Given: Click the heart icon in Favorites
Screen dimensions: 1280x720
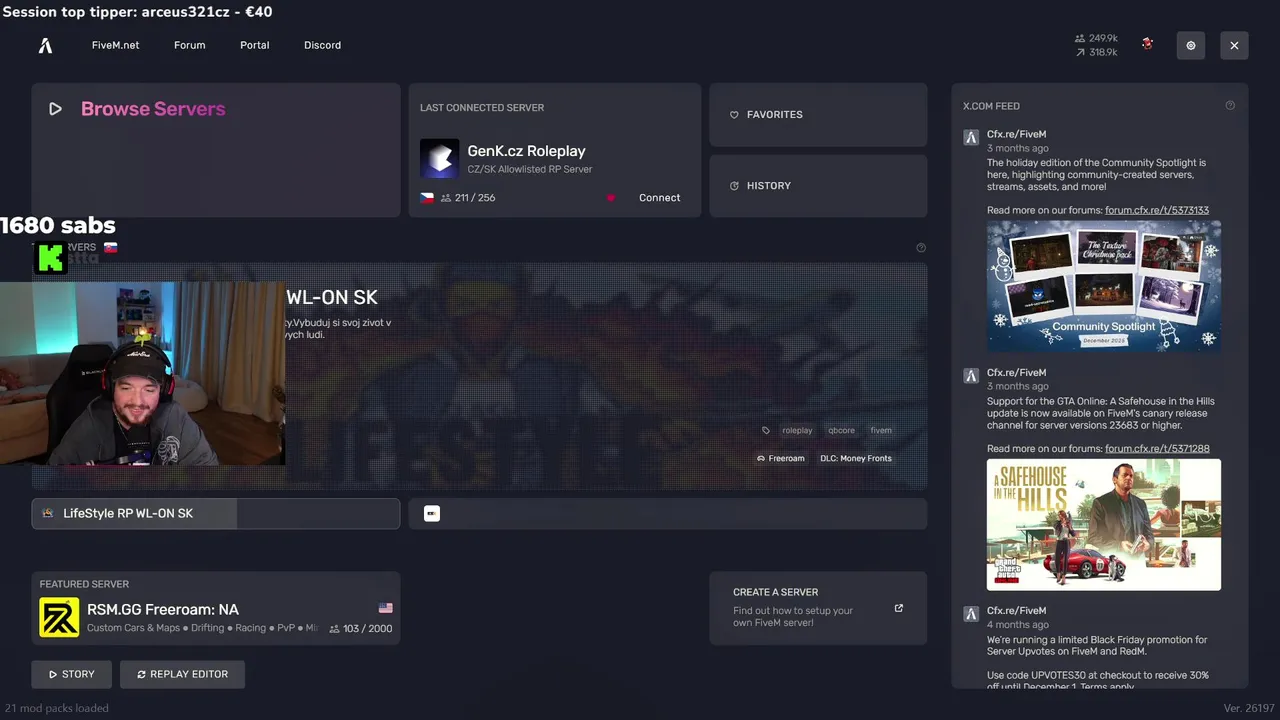Looking at the screenshot, I should [734, 115].
